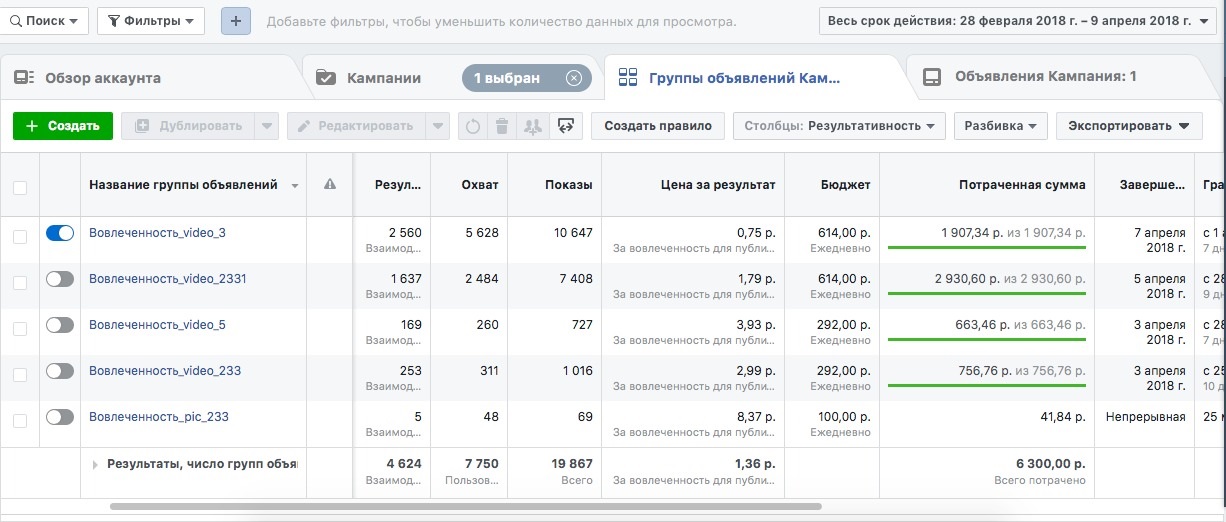
Task: Click the Создать правило button
Action: pos(658,126)
